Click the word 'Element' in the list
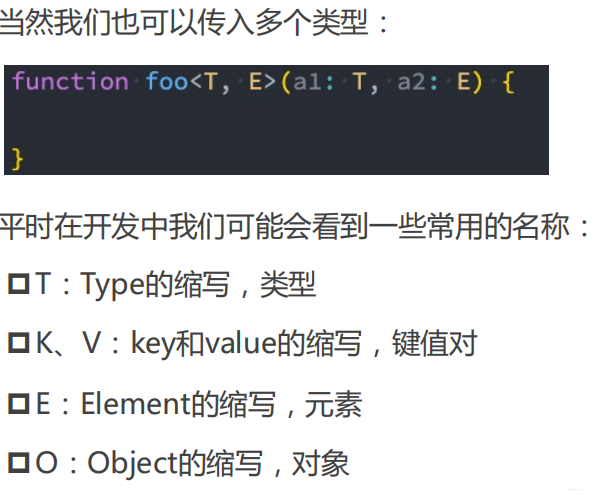 (x=135, y=404)
